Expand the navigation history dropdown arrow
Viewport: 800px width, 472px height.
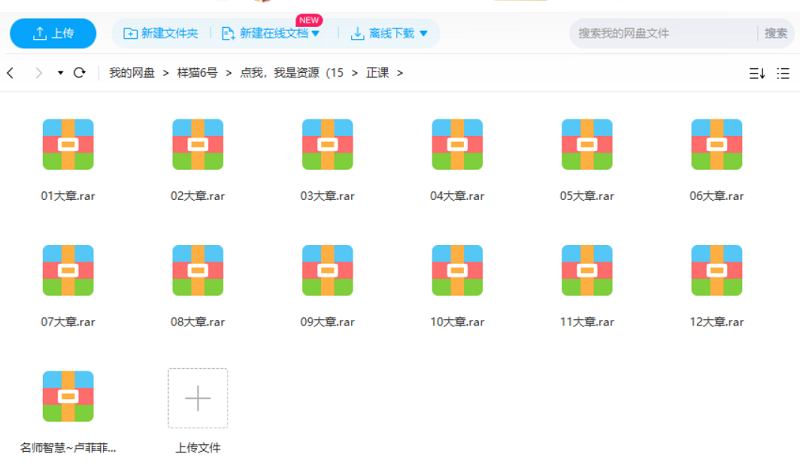(x=60, y=73)
